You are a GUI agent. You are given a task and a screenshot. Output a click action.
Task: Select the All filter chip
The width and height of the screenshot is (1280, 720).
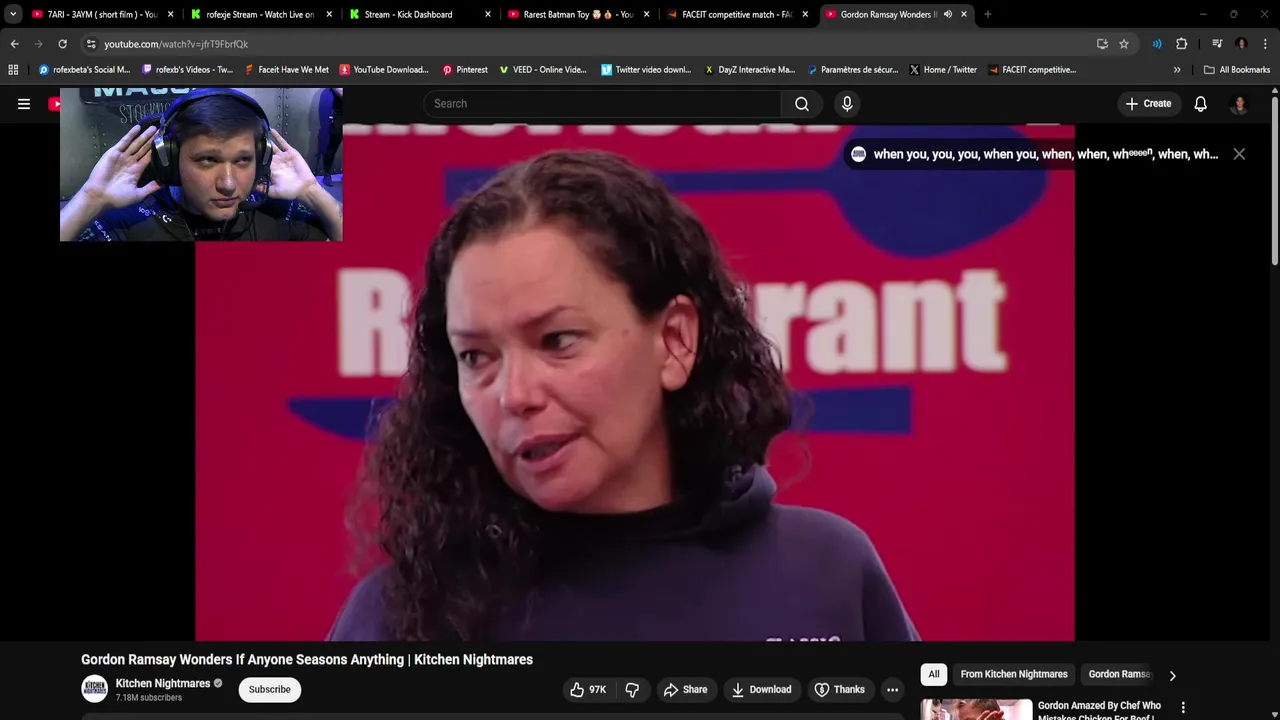pos(934,675)
